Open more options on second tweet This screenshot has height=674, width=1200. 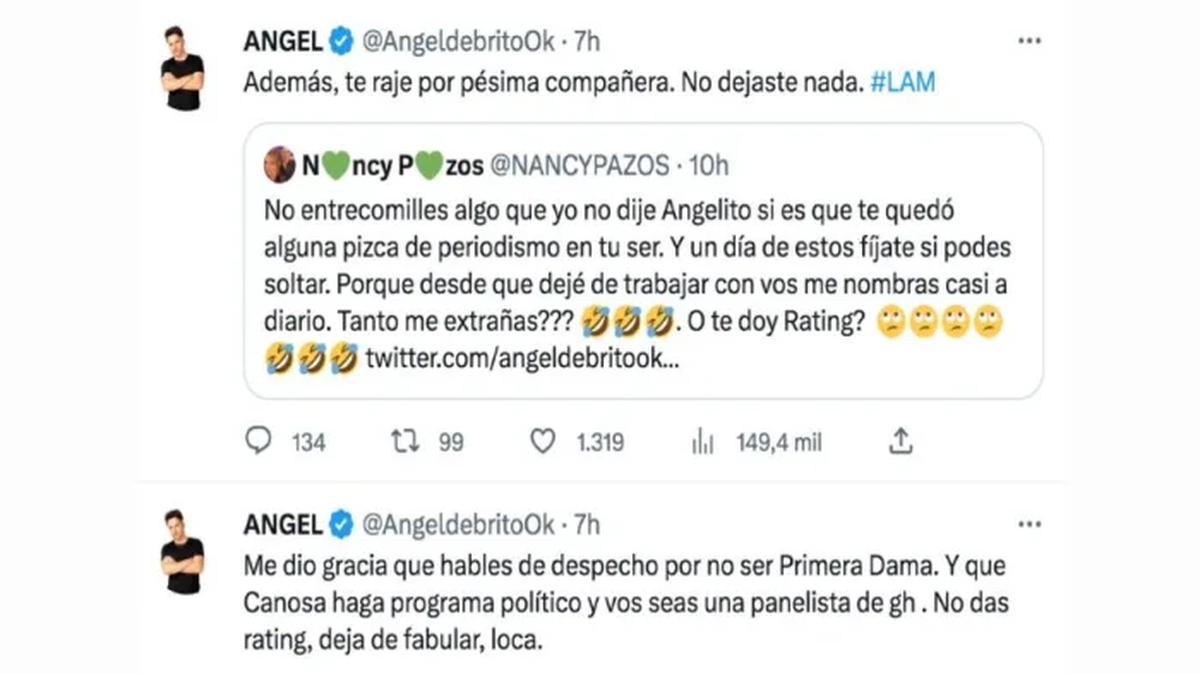click(1028, 523)
